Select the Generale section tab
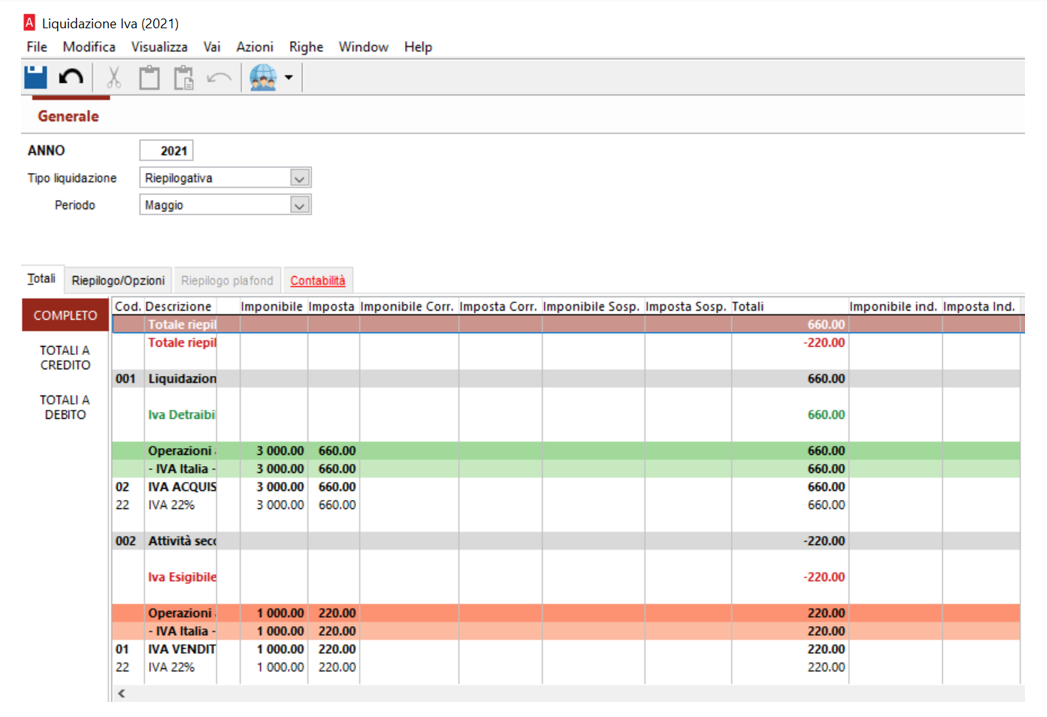Viewport: 1047px width, 717px height. (68, 116)
